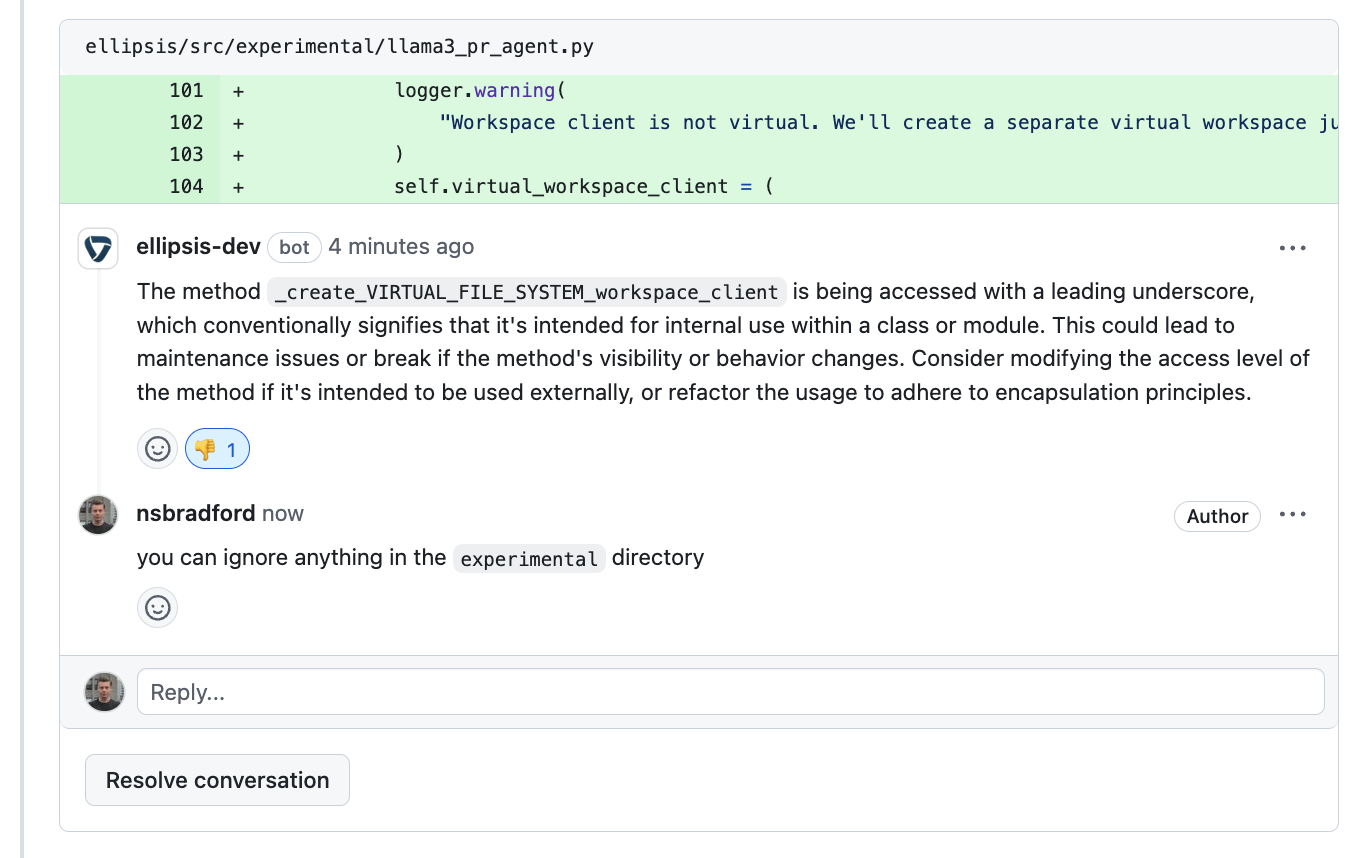The width and height of the screenshot is (1366, 858).
Task: Click nsbradford's profile avatar
Action: pyautogui.click(x=97, y=514)
